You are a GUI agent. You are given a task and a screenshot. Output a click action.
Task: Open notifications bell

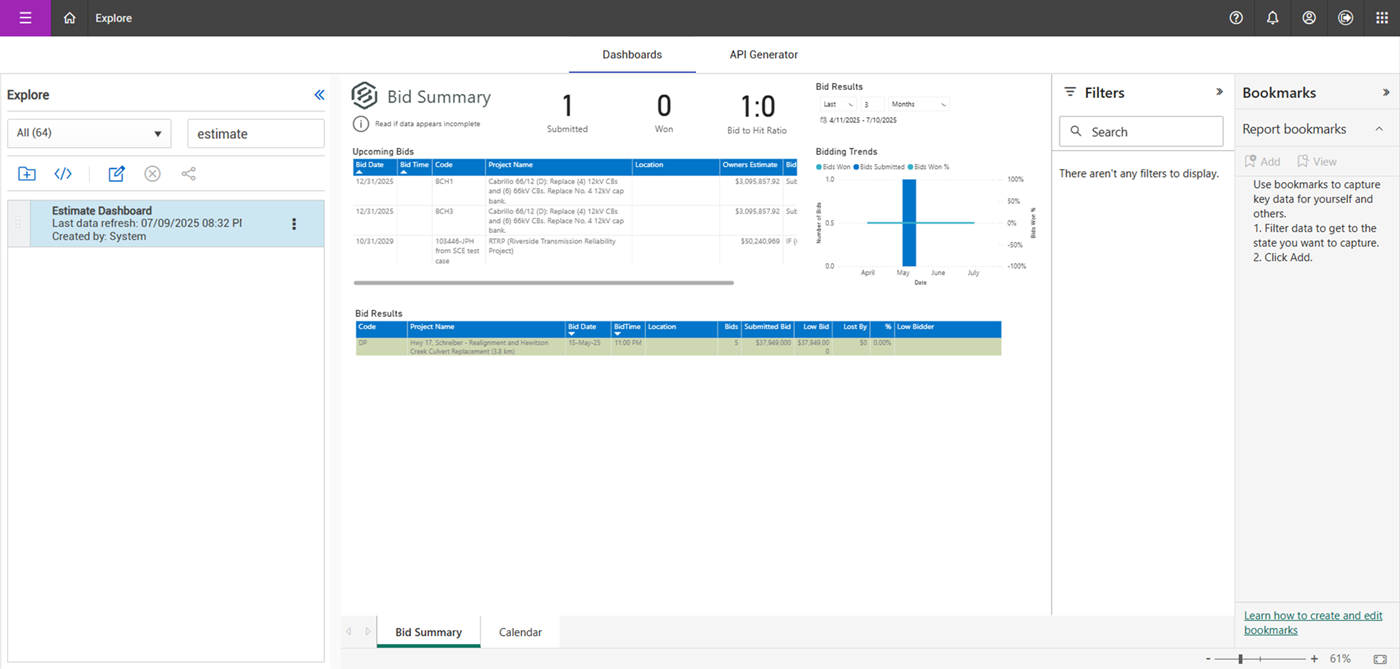tap(1272, 18)
